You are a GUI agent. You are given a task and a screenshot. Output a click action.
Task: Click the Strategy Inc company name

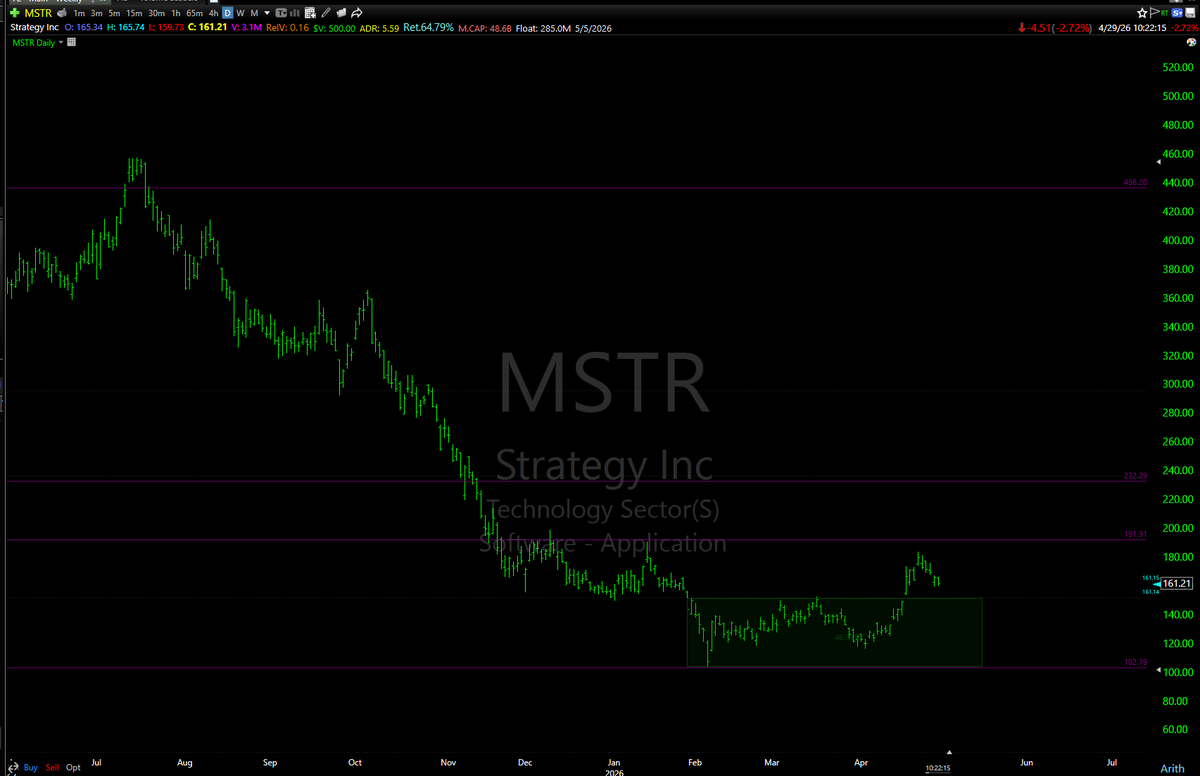(x=34, y=27)
